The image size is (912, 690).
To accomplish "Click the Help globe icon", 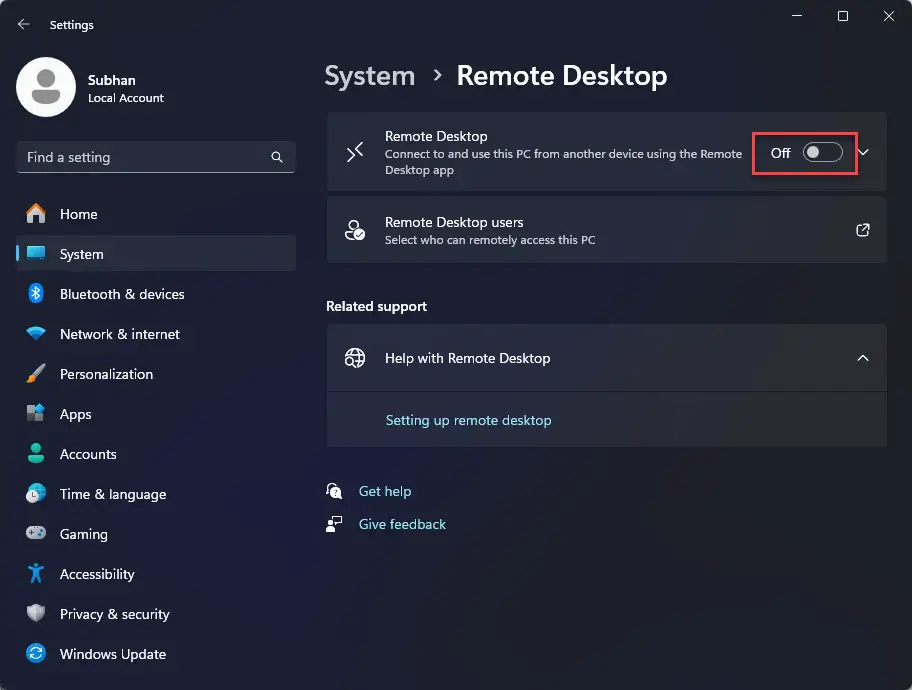I will [x=355, y=358].
